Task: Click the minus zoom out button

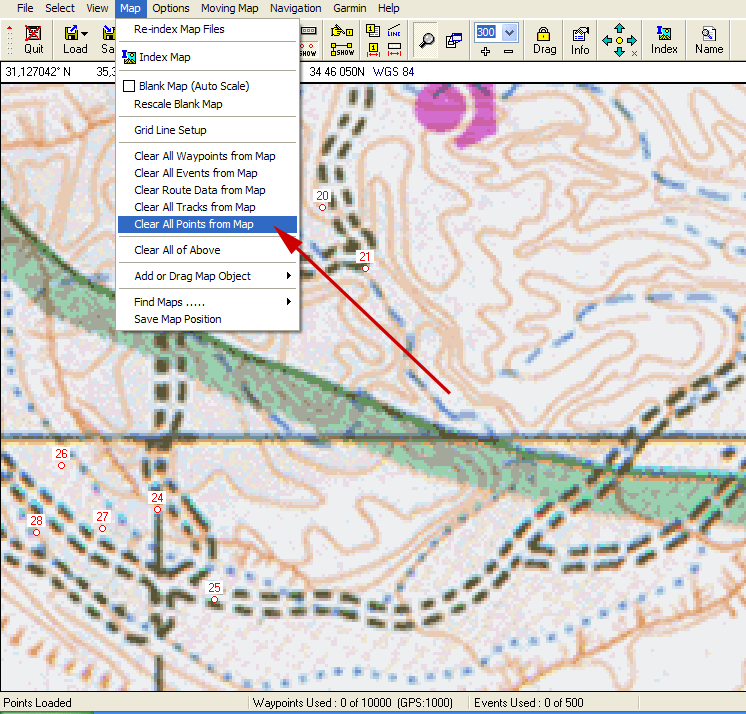Action: click(508, 51)
